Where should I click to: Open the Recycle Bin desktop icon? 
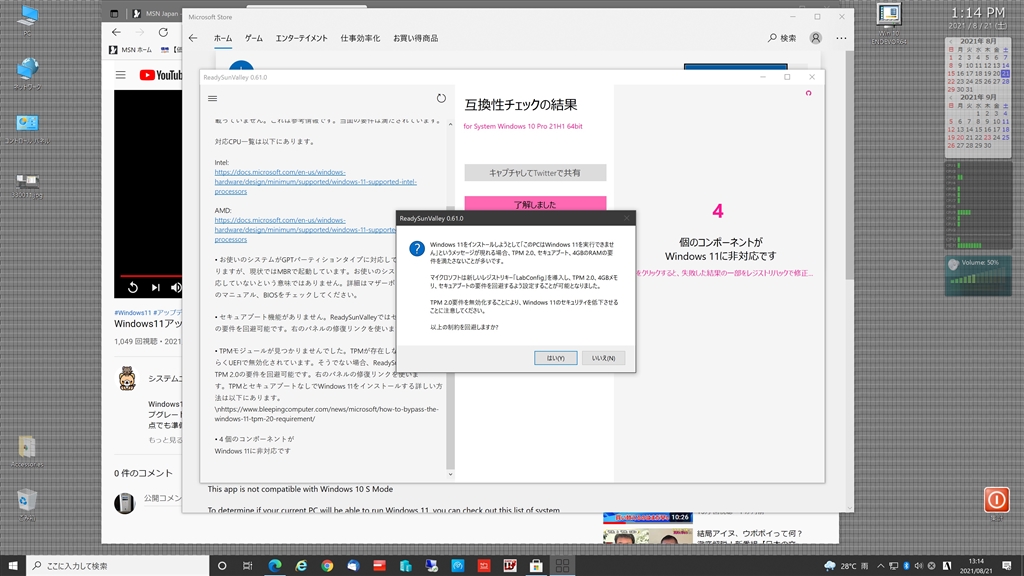pos(27,504)
